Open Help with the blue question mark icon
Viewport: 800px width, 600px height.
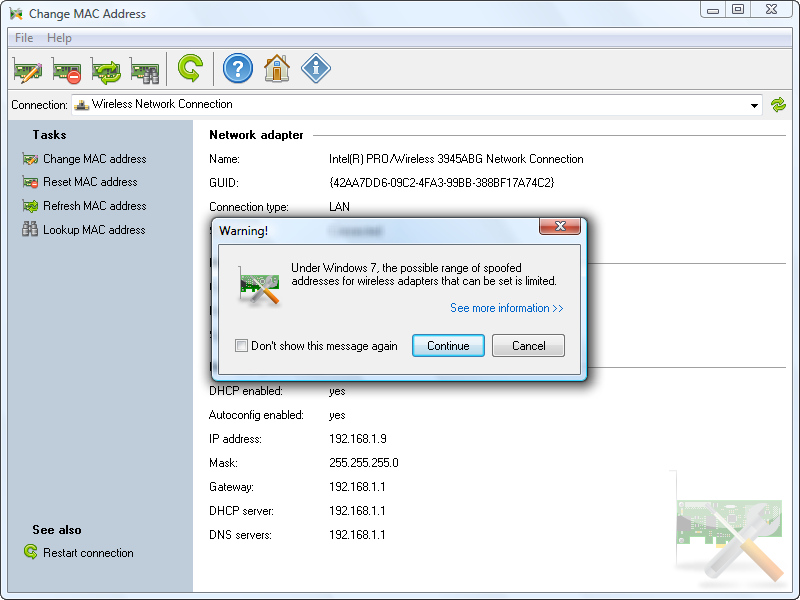tap(238, 69)
